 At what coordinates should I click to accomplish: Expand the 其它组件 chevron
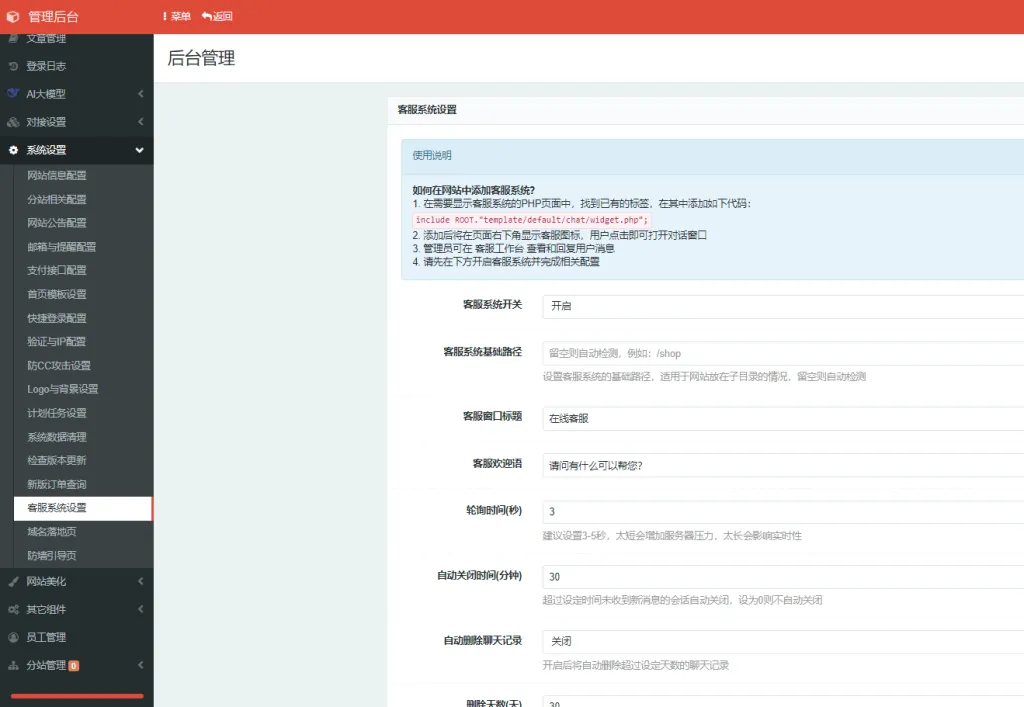(x=140, y=609)
